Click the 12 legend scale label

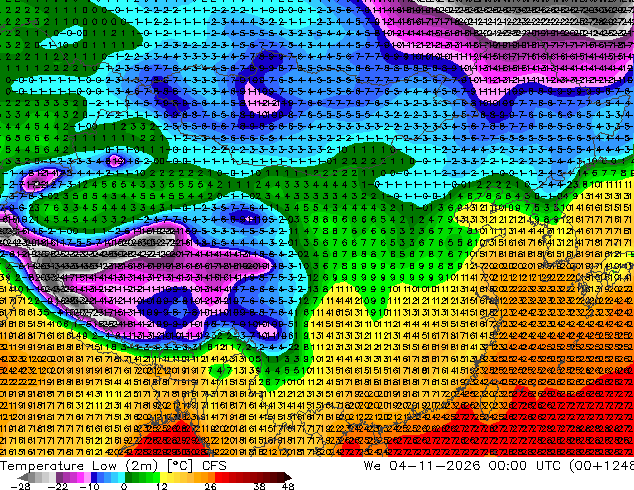pos(162,486)
